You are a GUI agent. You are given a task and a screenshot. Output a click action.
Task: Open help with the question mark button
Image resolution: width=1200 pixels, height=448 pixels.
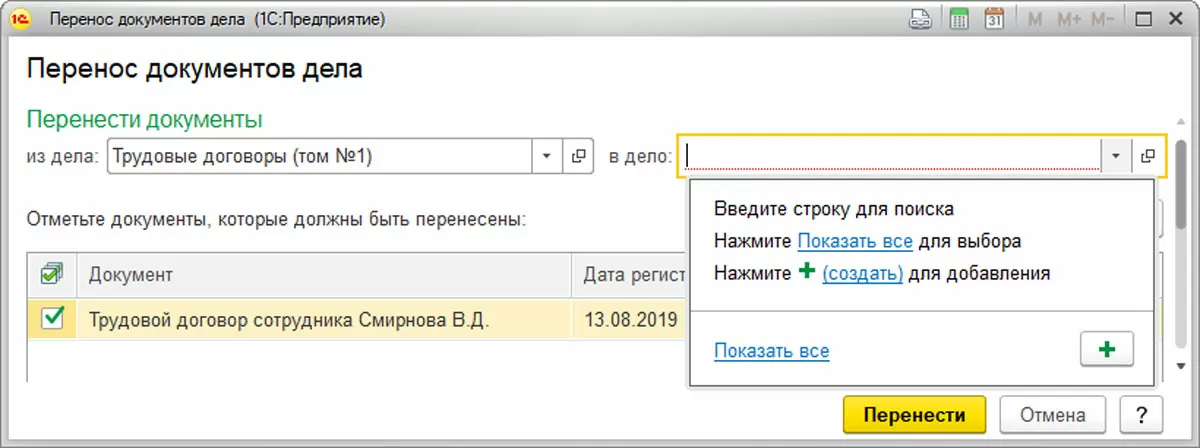(1139, 415)
